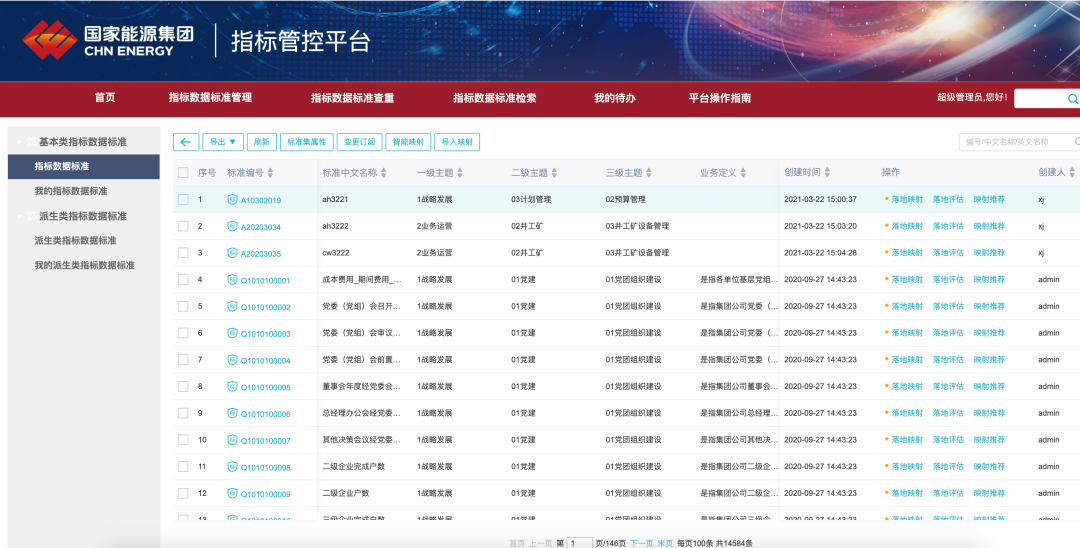Sort by 标准编号 column arrows
Viewport: 1080px width, 548px height.
pos(271,173)
